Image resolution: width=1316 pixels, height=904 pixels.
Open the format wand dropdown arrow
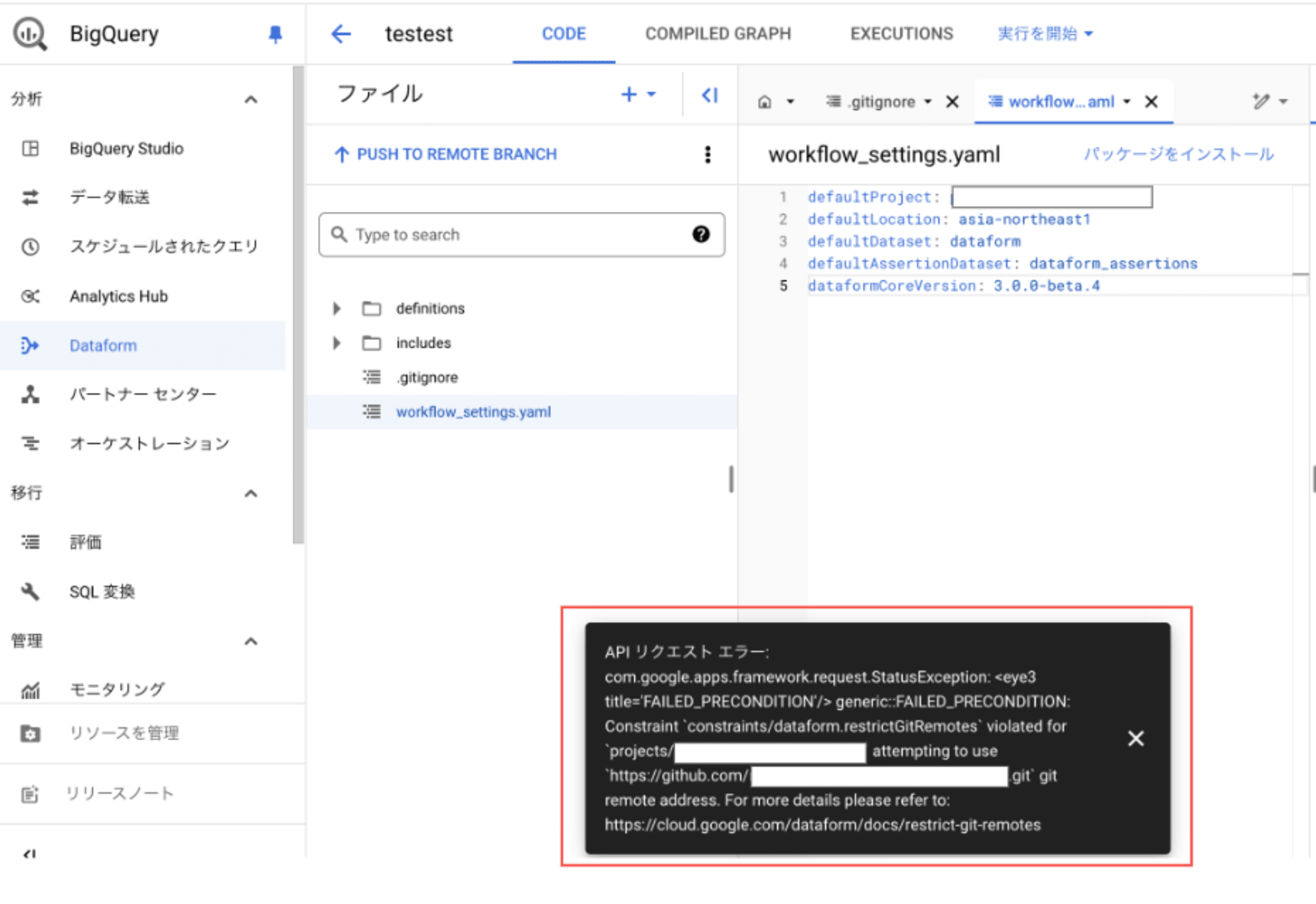1283,102
